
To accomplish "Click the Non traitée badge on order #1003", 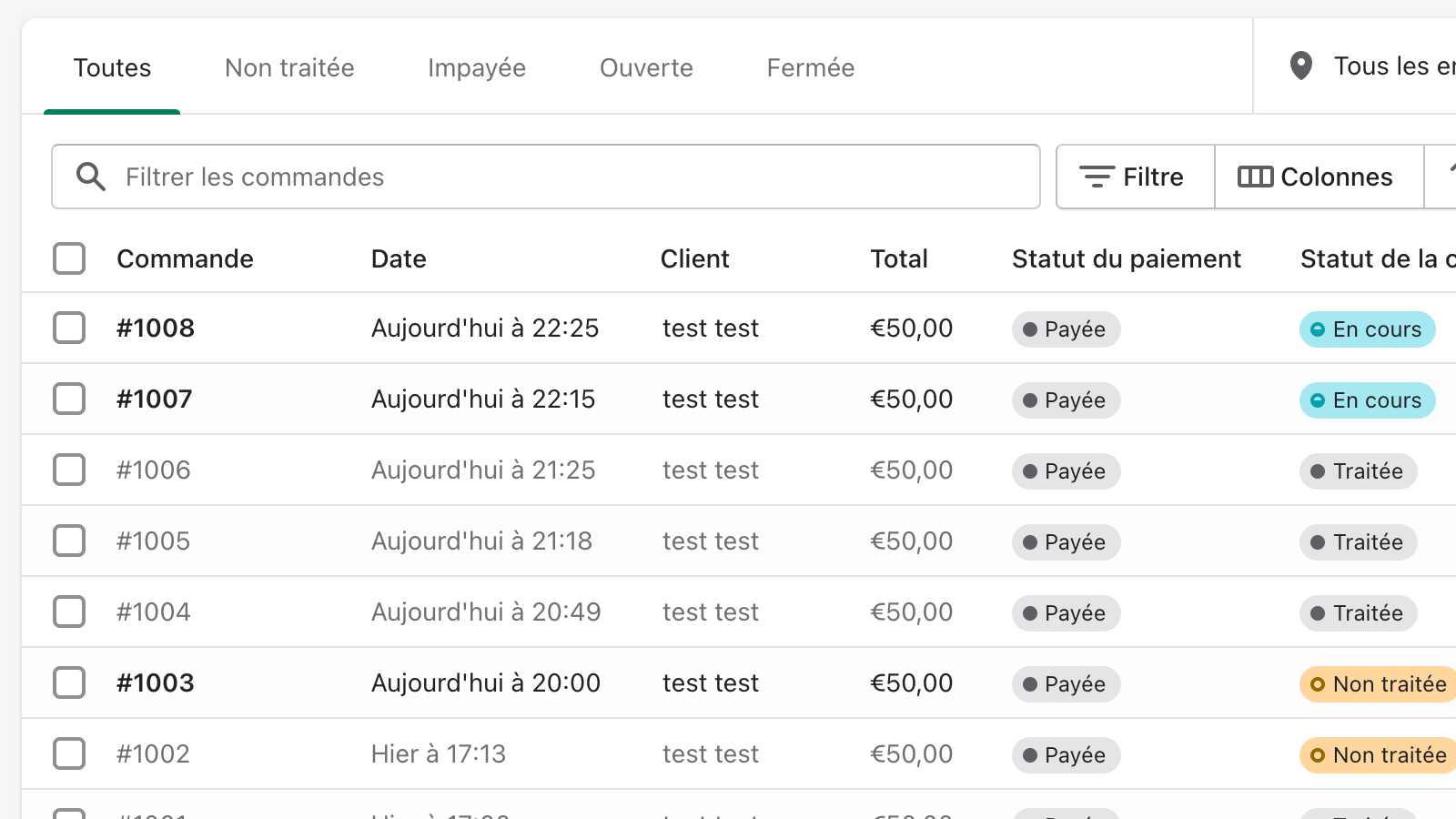I will point(1378,683).
